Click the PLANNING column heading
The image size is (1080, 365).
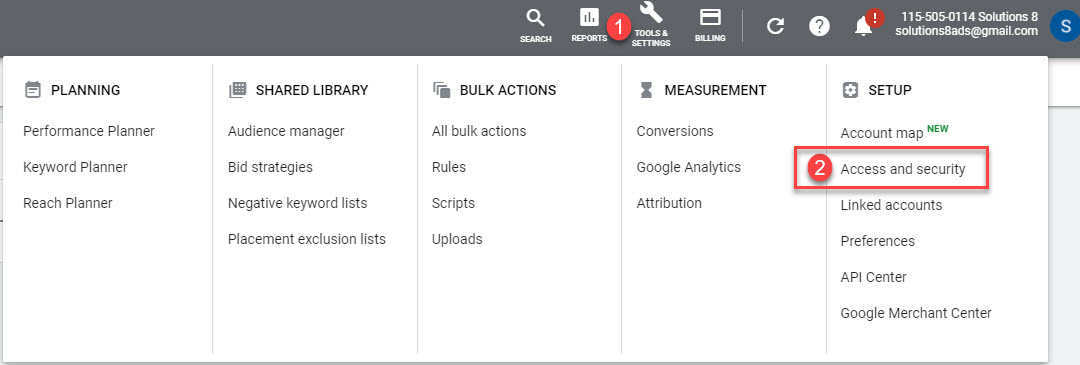(85, 90)
